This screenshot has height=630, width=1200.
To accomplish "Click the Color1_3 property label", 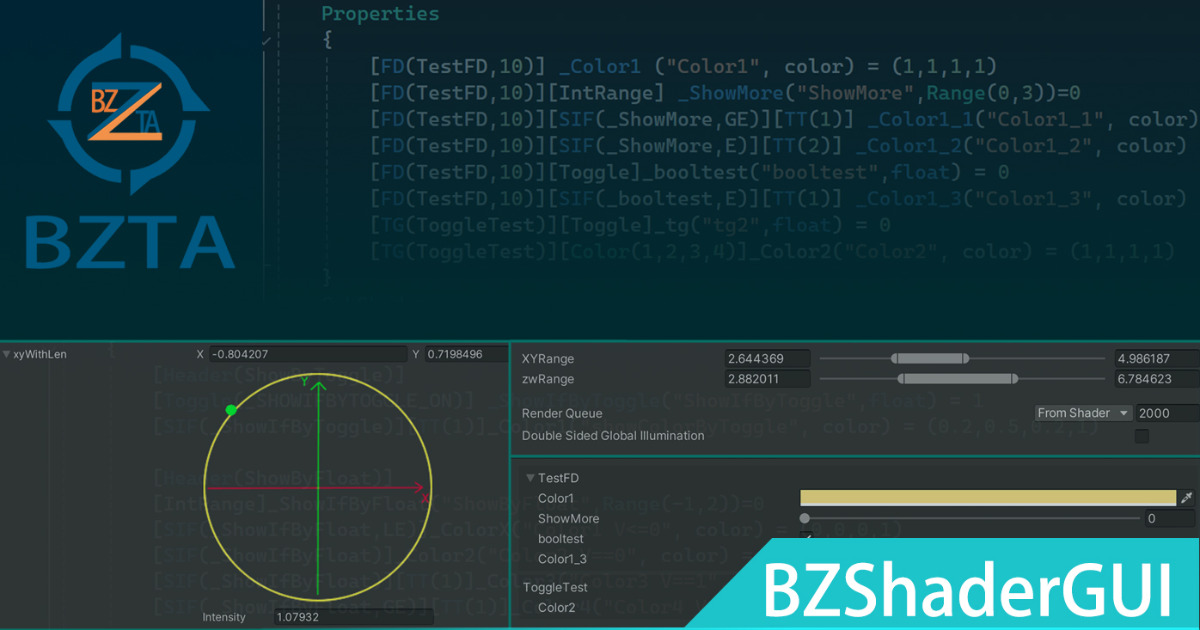I will click(x=561, y=558).
